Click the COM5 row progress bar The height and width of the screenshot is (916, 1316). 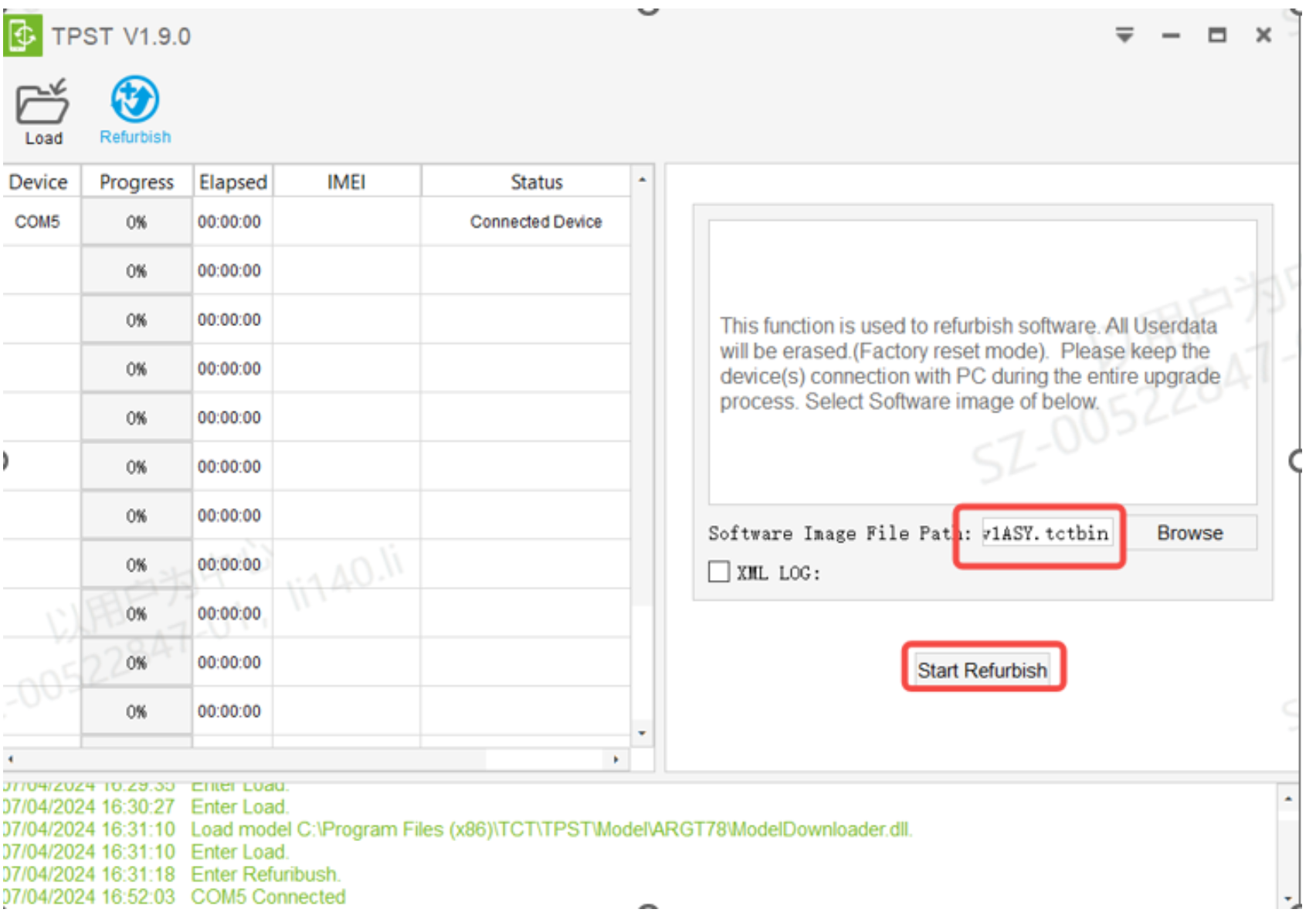[x=137, y=222]
